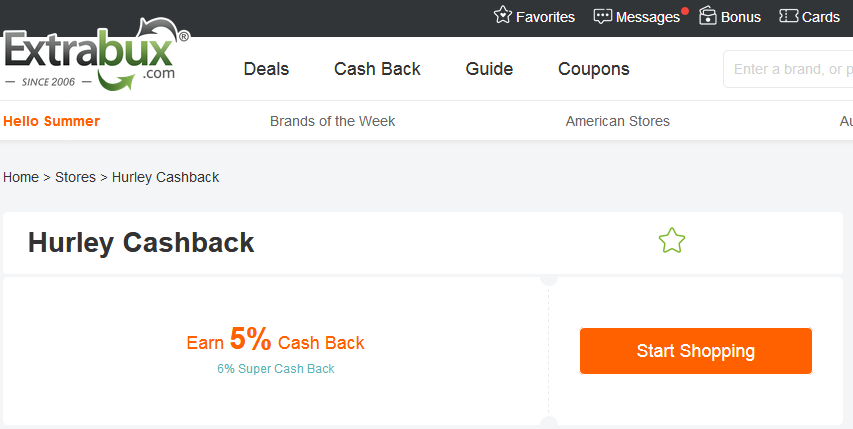Image resolution: width=853 pixels, height=429 pixels.
Task: Click the 6% Super Cash Back text
Action: click(x=276, y=369)
